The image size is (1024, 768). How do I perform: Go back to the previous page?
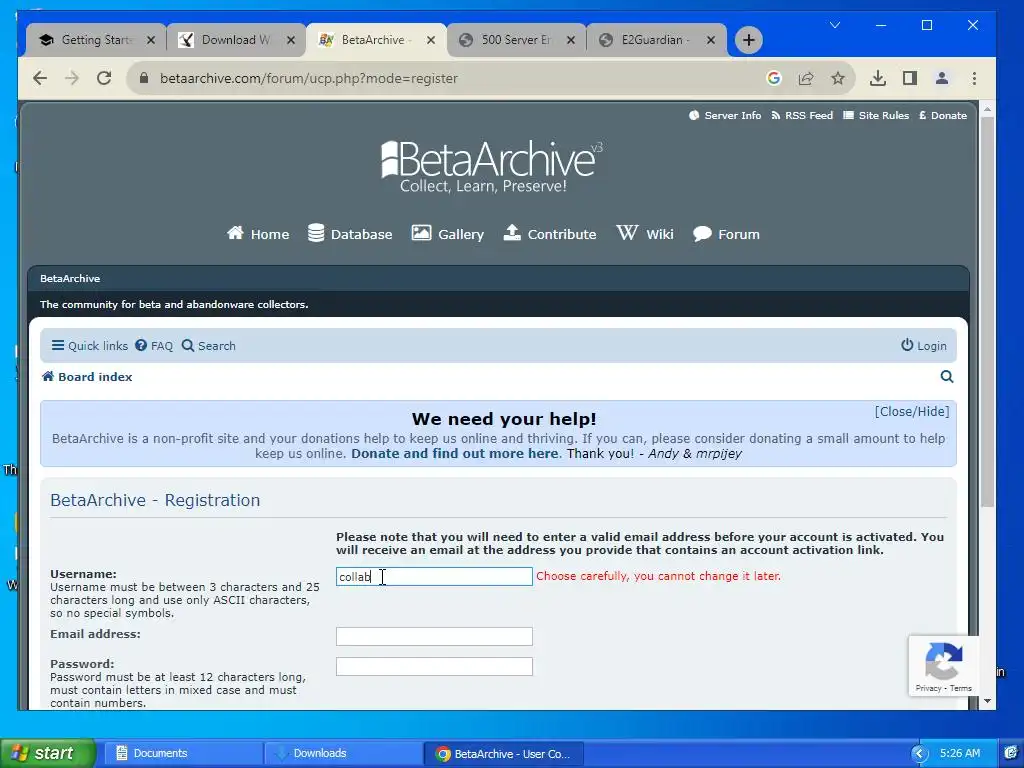pyautogui.click(x=40, y=78)
